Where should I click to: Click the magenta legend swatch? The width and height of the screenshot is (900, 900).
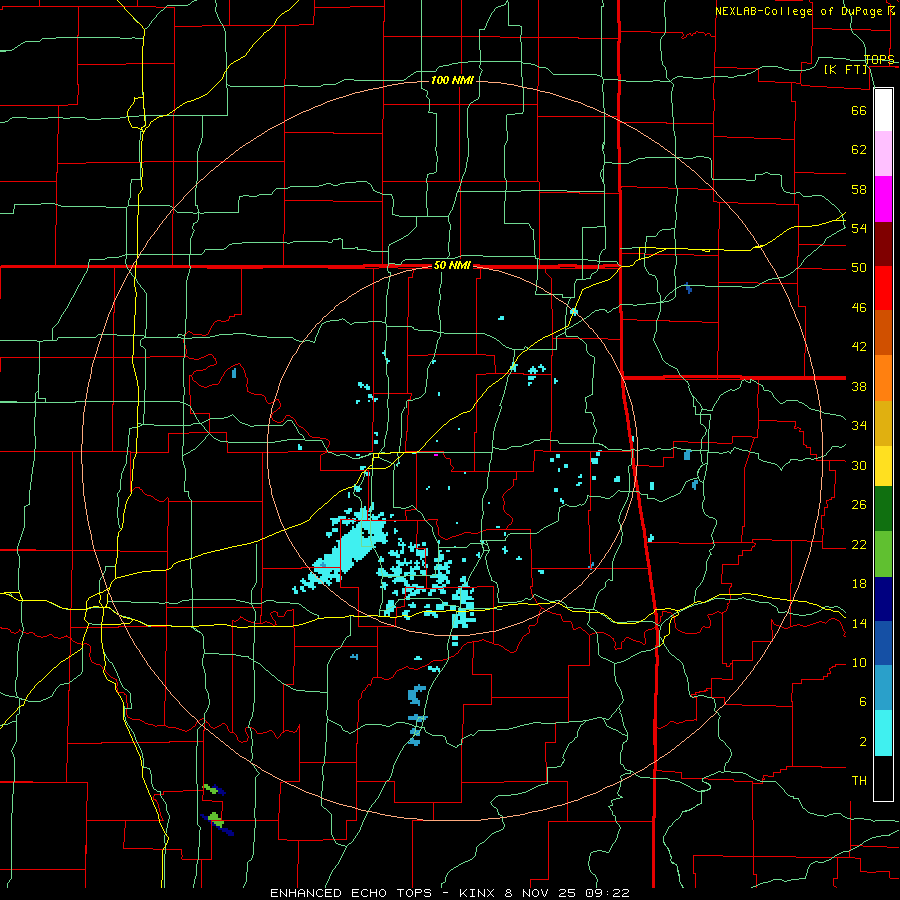[883, 199]
